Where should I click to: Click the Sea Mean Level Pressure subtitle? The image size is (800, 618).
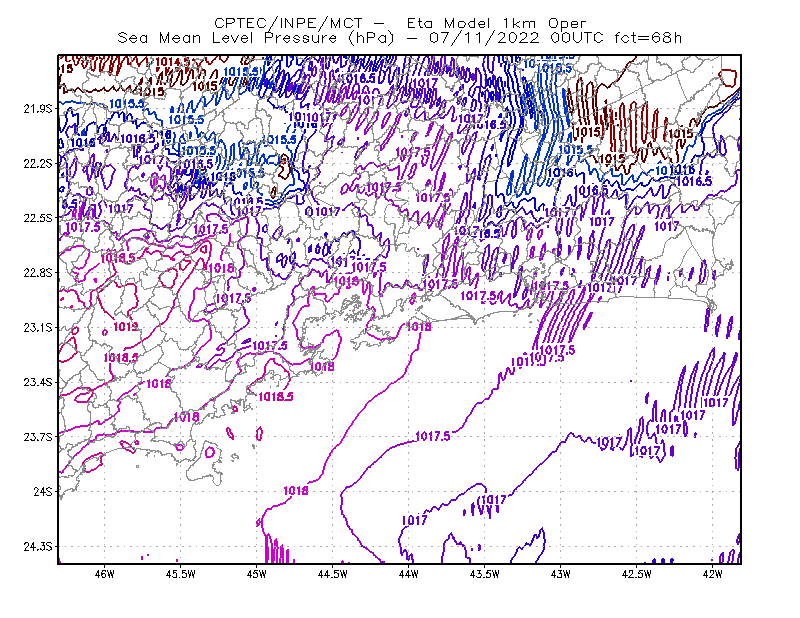(x=399, y=38)
